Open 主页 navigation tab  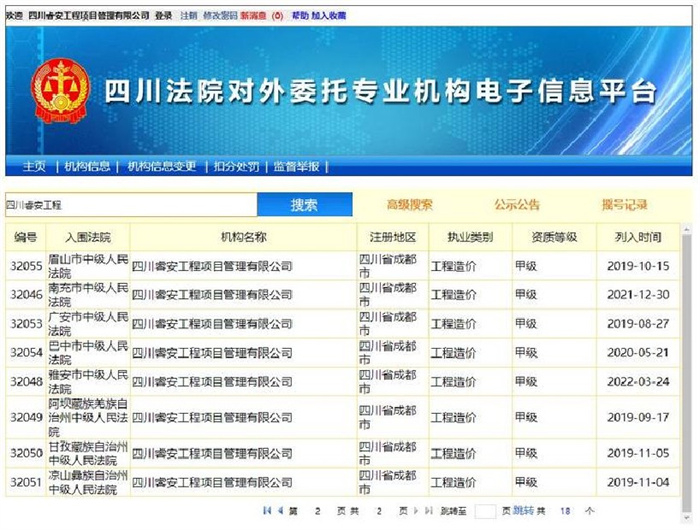[x=34, y=167]
